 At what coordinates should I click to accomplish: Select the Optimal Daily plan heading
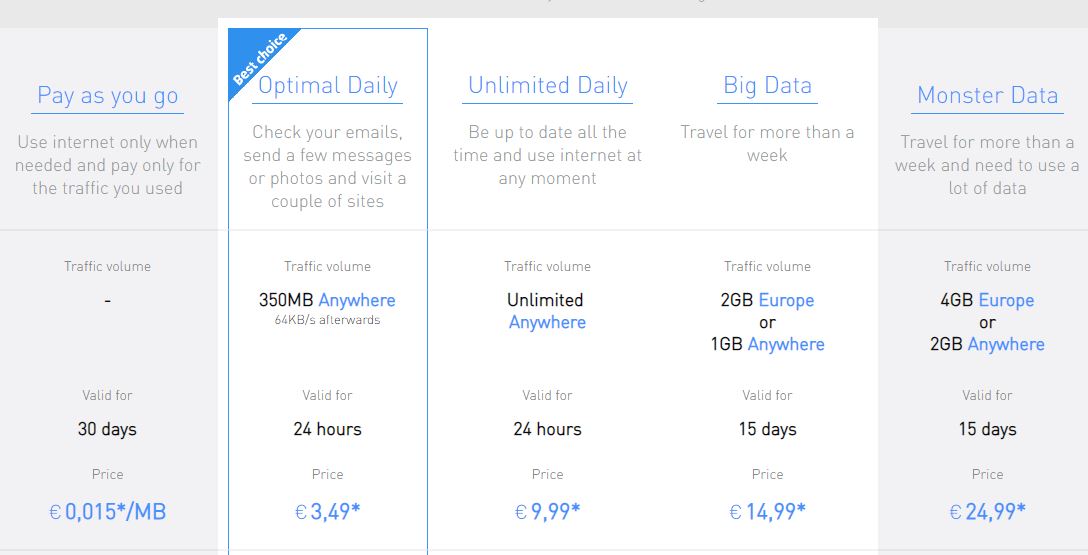click(328, 86)
